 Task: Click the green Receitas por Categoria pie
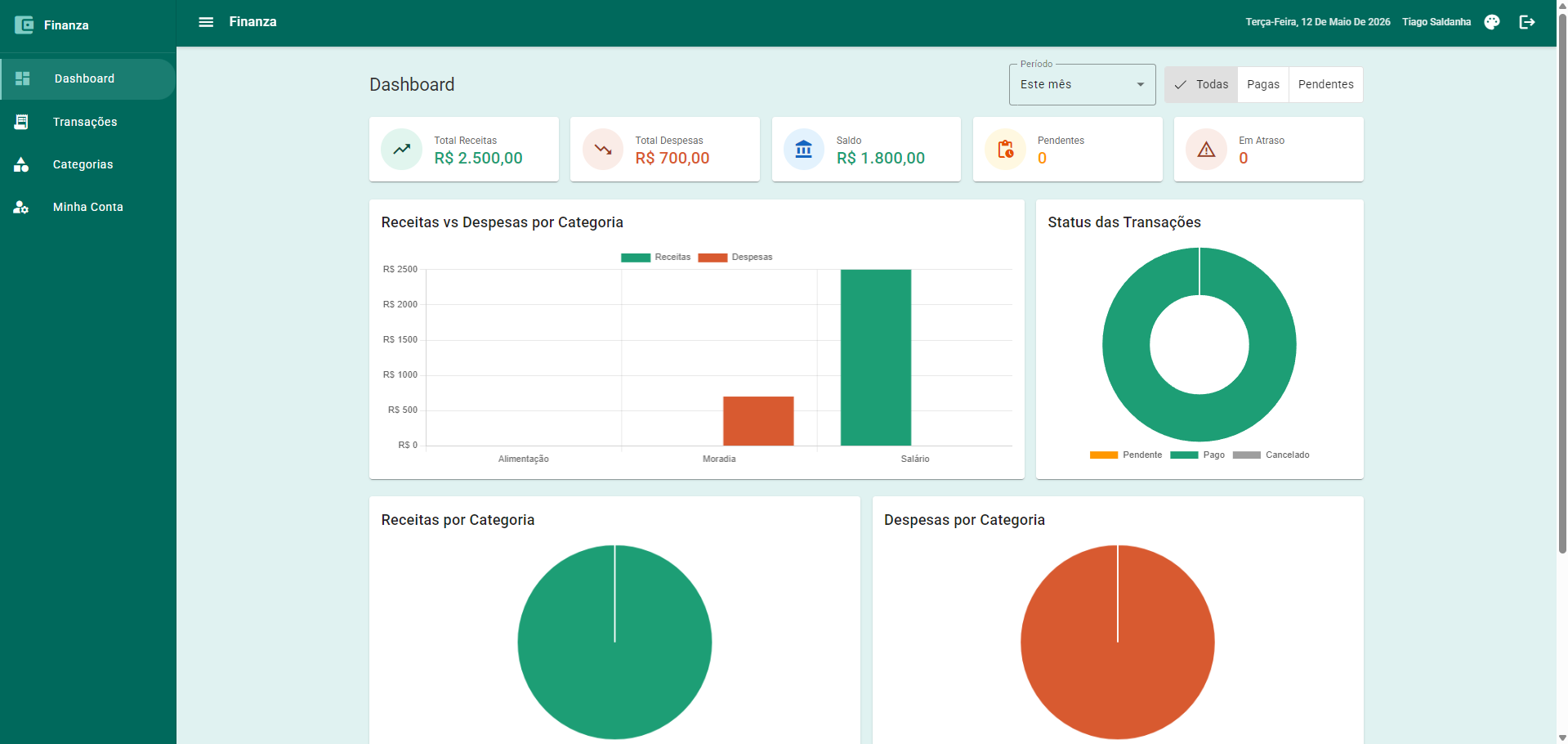point(614,643)
